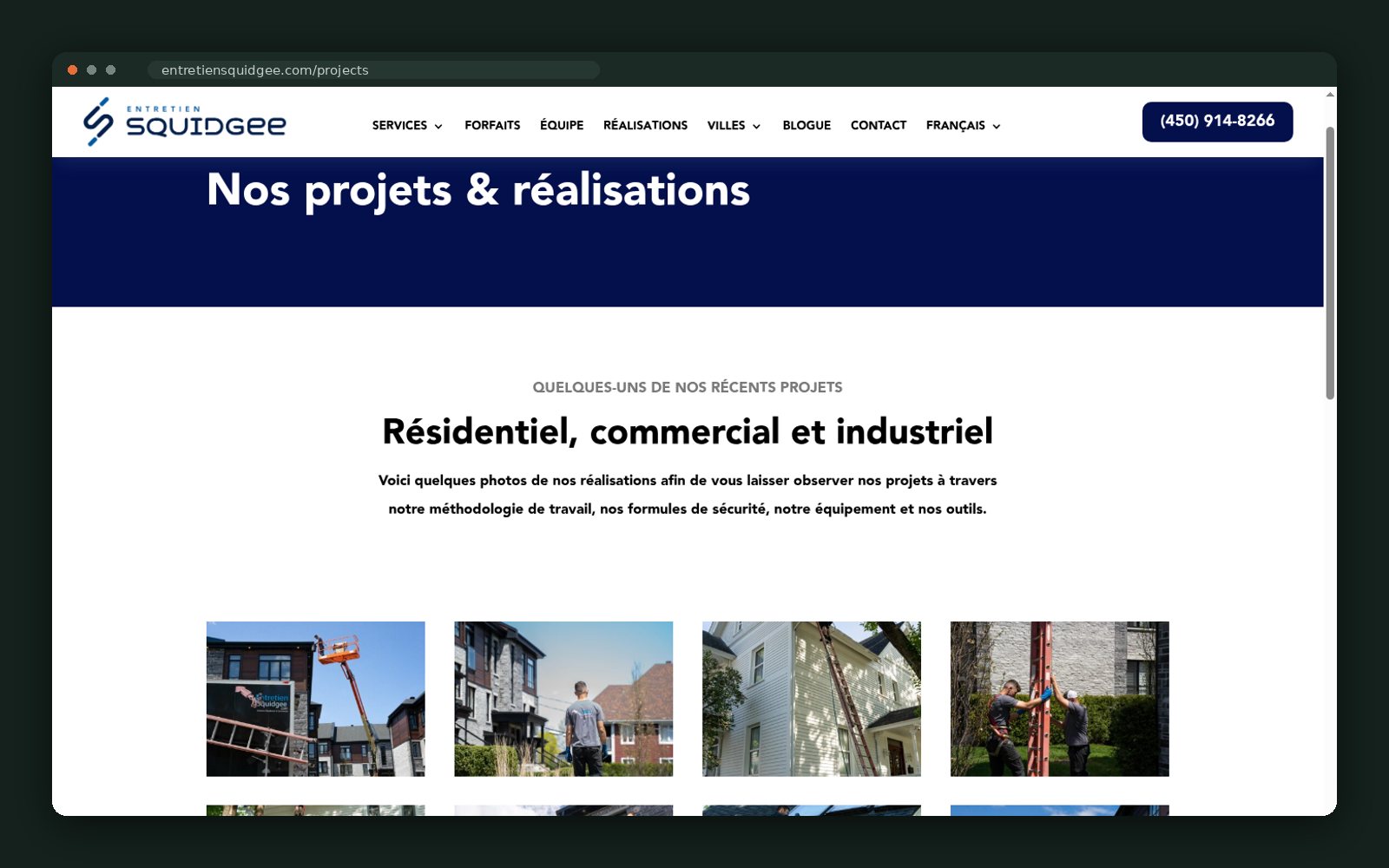Click the Quelques-uns de nos récents projets text

(688, 387)
